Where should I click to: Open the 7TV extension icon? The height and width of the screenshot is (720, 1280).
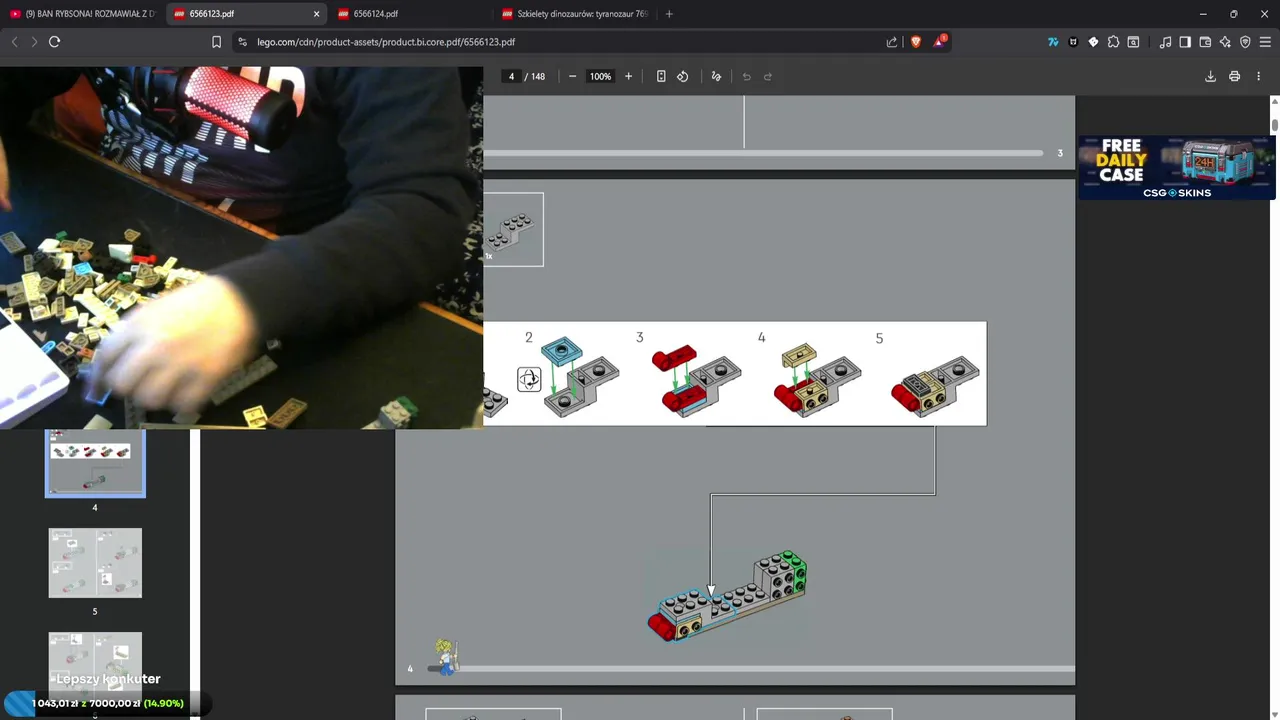pos(1053,42)
